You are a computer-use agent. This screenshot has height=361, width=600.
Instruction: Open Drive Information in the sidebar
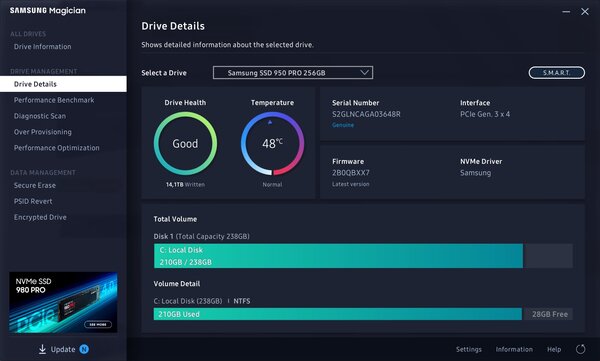tap(42, 47)
